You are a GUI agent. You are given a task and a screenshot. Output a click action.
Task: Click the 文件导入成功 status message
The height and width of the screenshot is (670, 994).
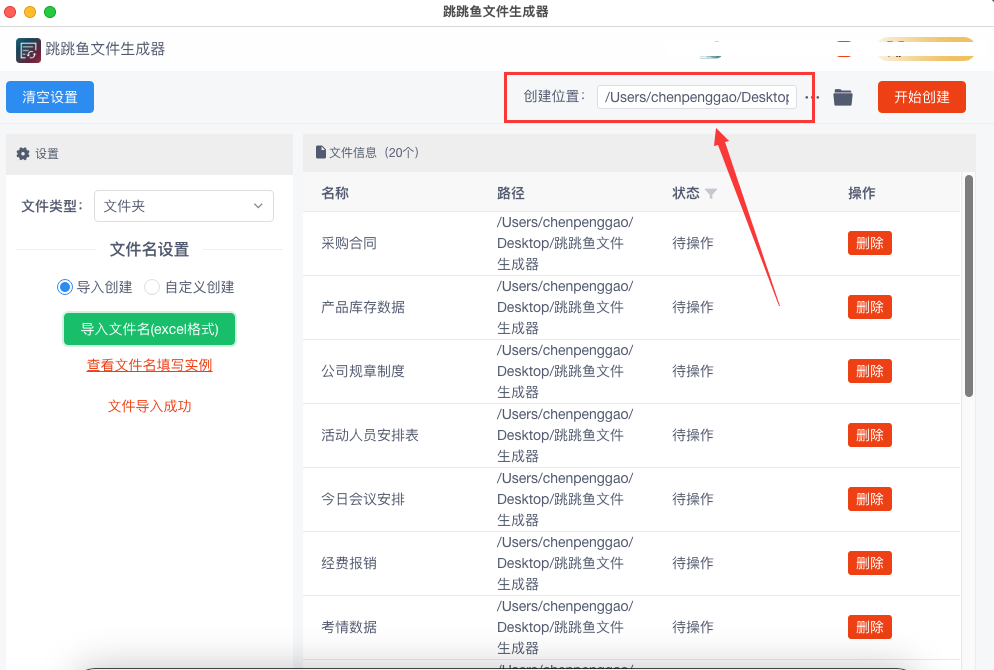click(150, 406)
